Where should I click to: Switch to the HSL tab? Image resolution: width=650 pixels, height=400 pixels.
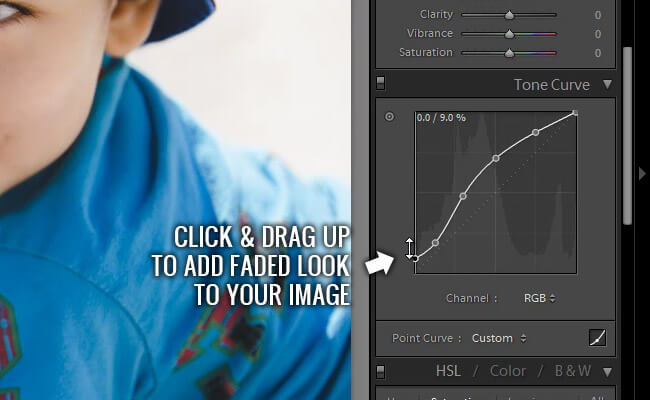pos(448,371)
